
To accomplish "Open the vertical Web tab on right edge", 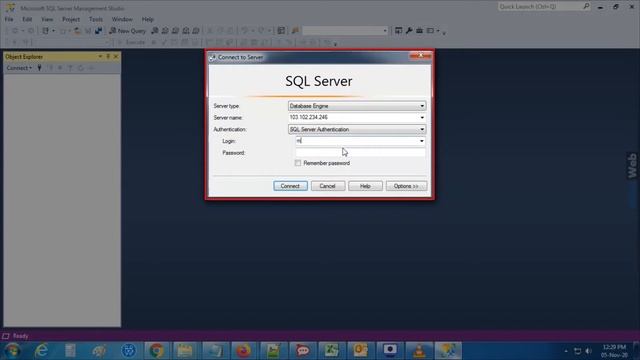I will pos(632,165).
